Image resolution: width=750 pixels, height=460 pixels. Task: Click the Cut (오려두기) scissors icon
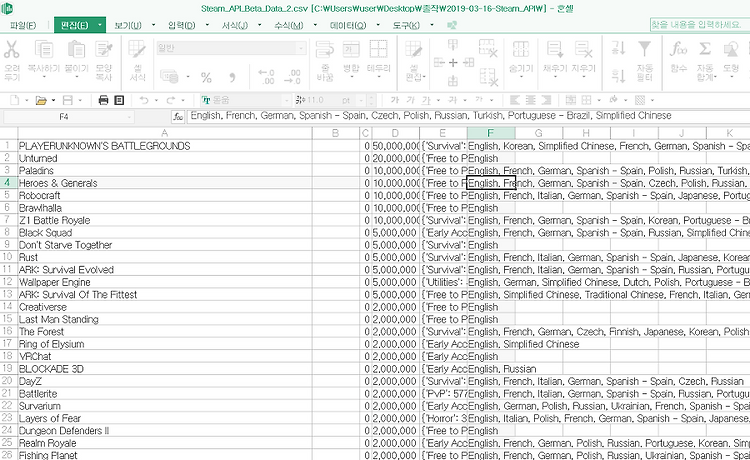click(11, 49)
